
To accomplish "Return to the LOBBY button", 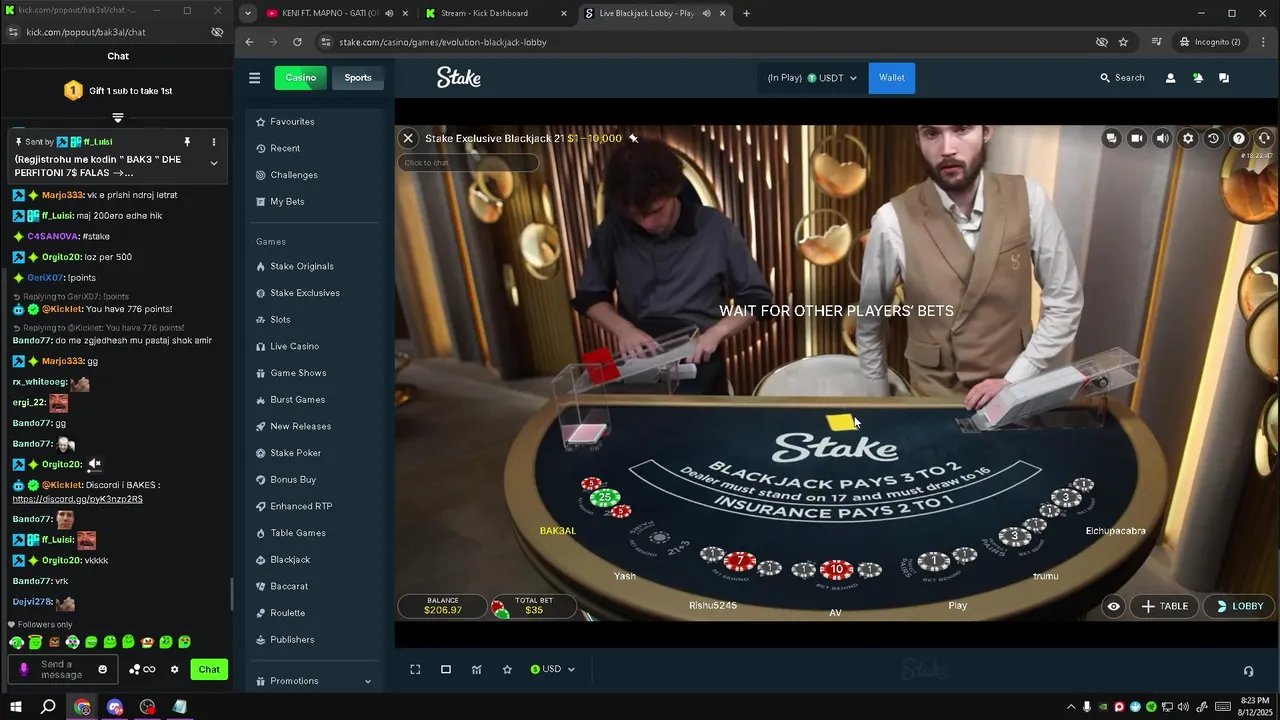I will [x=1240, y=606].
